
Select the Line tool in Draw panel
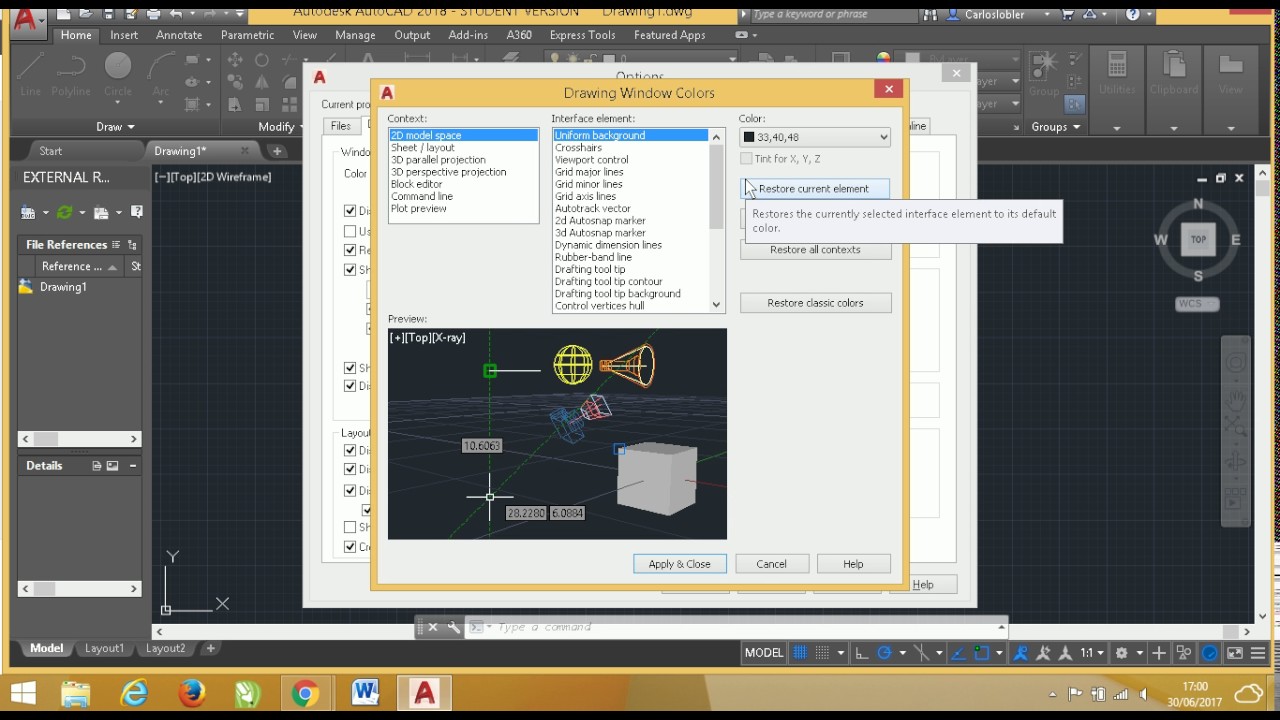[x=30, y=75]
